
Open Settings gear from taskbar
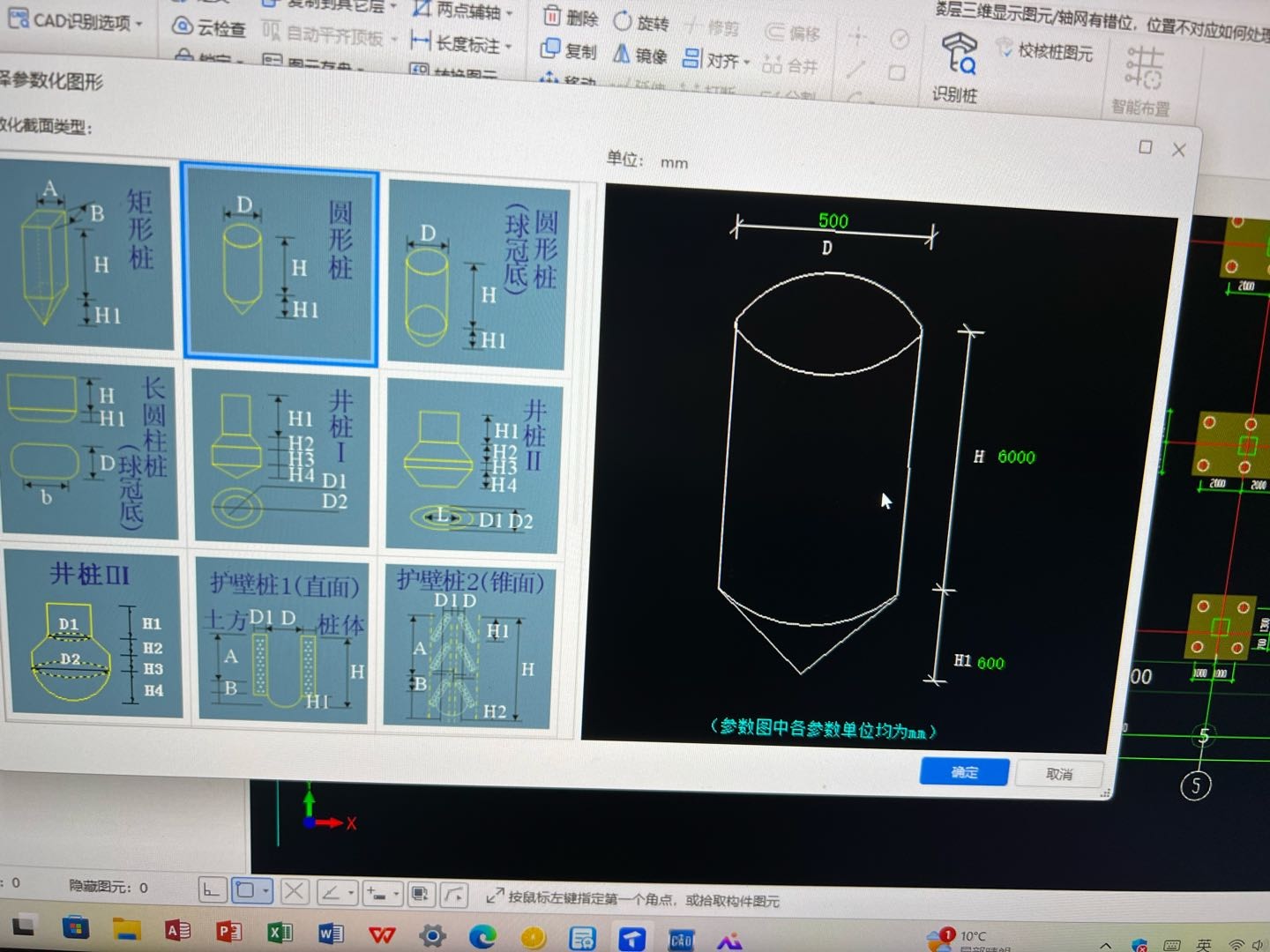432,936
